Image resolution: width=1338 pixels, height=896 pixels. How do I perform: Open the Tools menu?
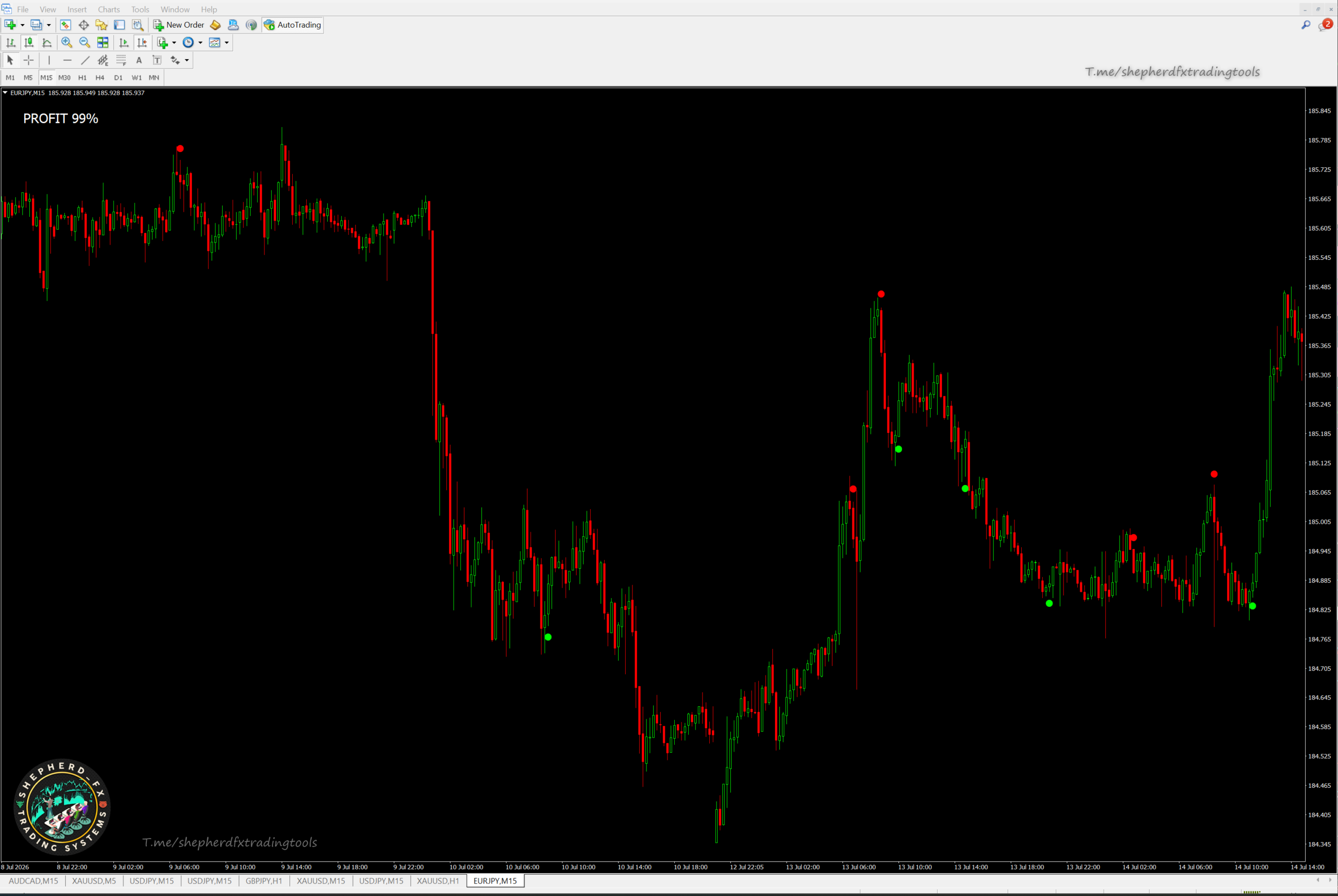(x=140, y=9)
